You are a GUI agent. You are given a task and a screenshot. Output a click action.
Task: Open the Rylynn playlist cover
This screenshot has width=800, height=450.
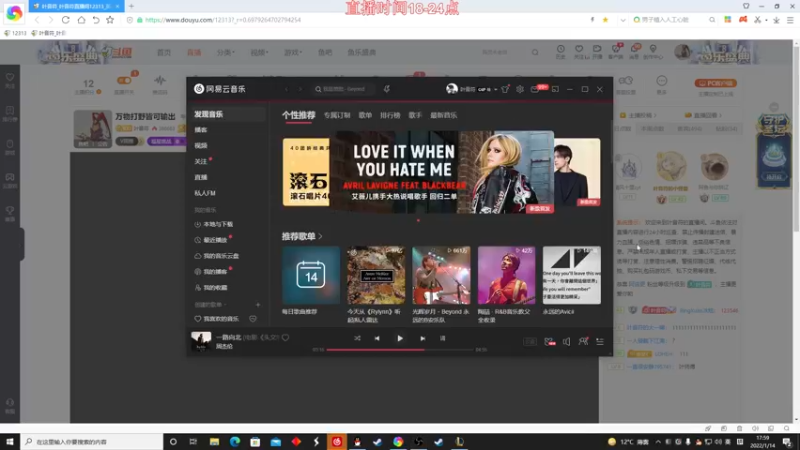pos(376,276)
